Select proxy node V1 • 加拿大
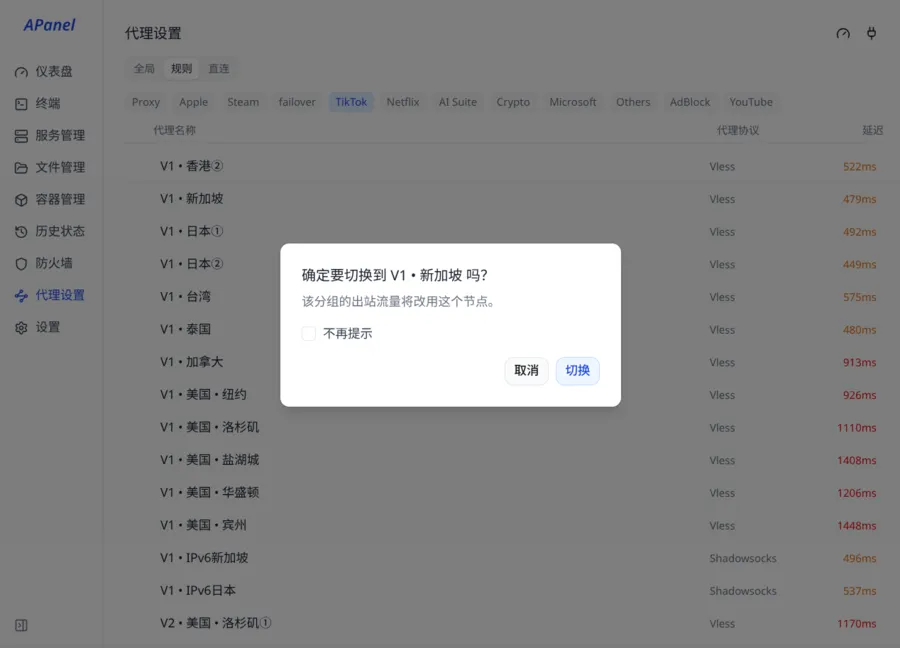This screenshot has height=648, width=900. click(504, 362)
